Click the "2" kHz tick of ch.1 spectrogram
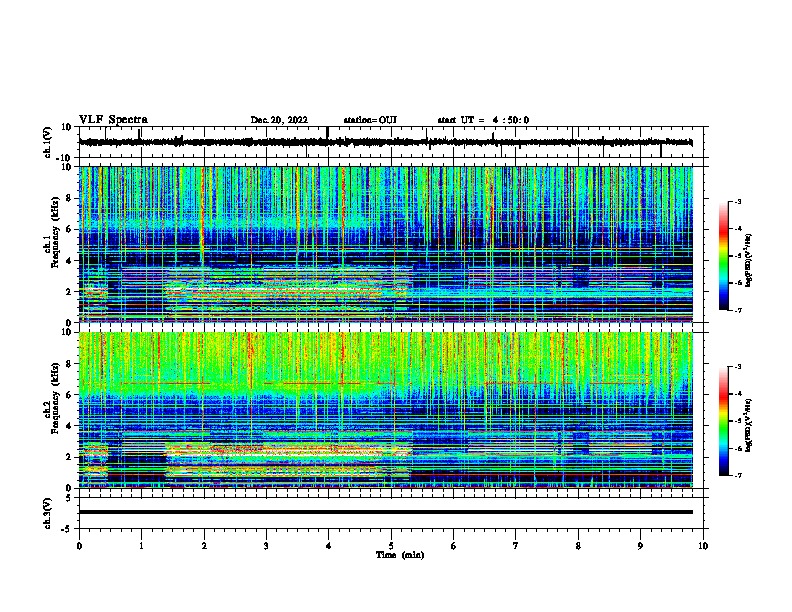The height and width of the screenshot is (612, 792). [69, 291]
